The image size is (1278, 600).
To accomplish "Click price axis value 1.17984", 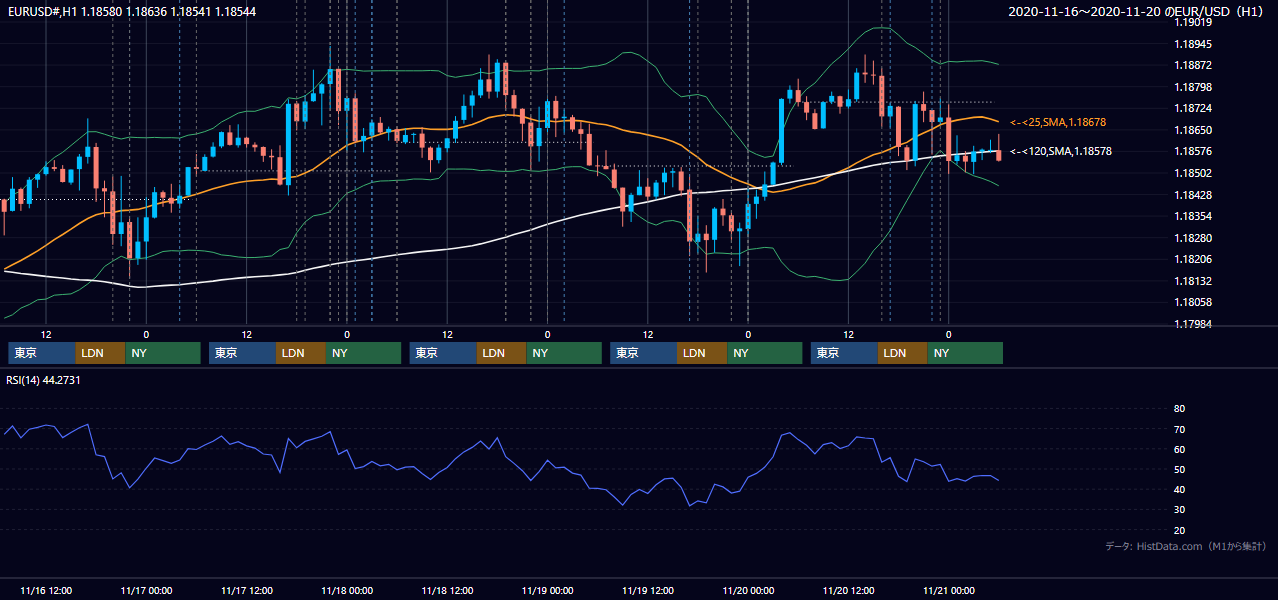I will (x=1193, y=324).
